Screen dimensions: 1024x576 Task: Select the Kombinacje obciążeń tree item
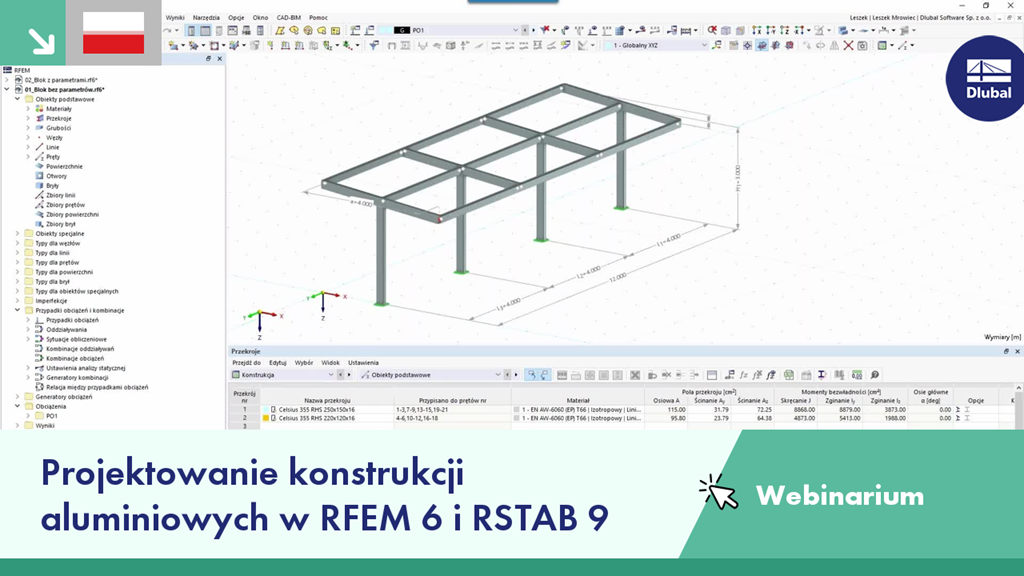click(x=74, y=358)
